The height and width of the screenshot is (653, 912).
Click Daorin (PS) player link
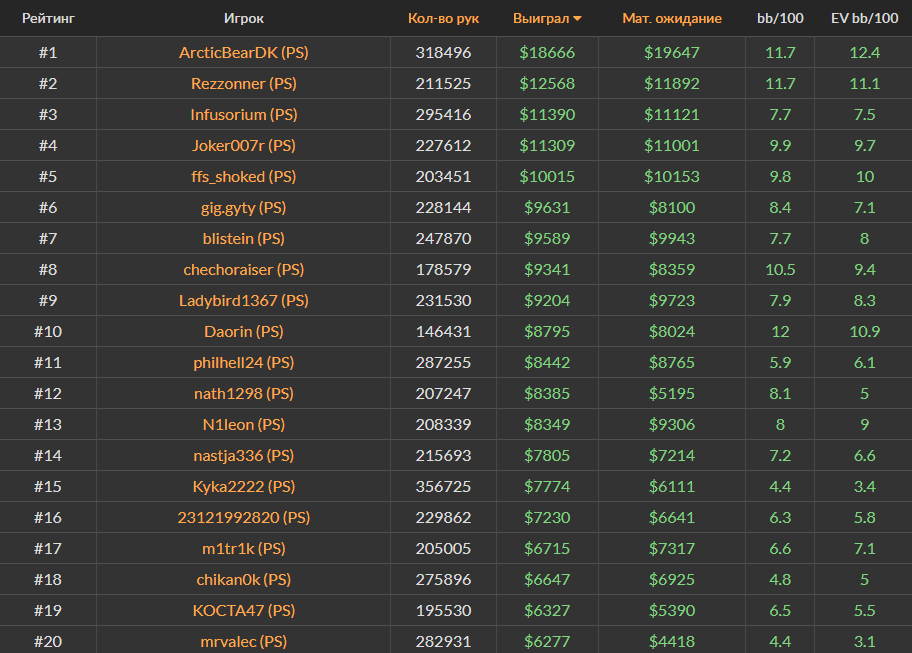point(243,331)
